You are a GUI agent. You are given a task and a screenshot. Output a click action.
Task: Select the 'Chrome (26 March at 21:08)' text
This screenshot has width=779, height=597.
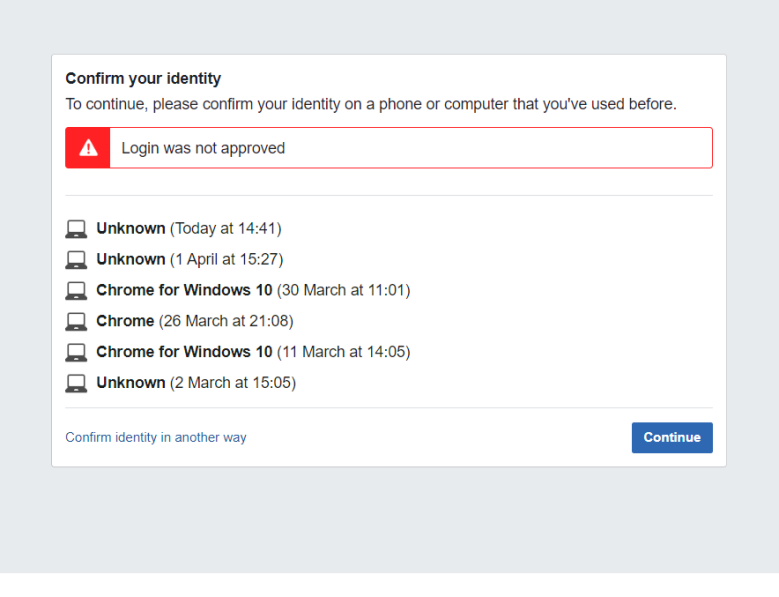[195, 321]
